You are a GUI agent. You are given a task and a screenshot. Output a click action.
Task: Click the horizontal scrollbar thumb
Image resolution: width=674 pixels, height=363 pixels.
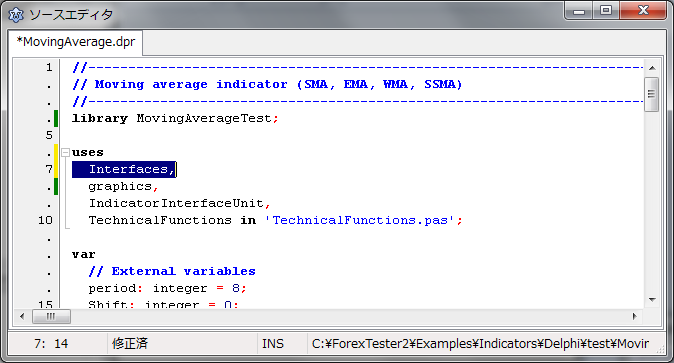click(51, 317)
